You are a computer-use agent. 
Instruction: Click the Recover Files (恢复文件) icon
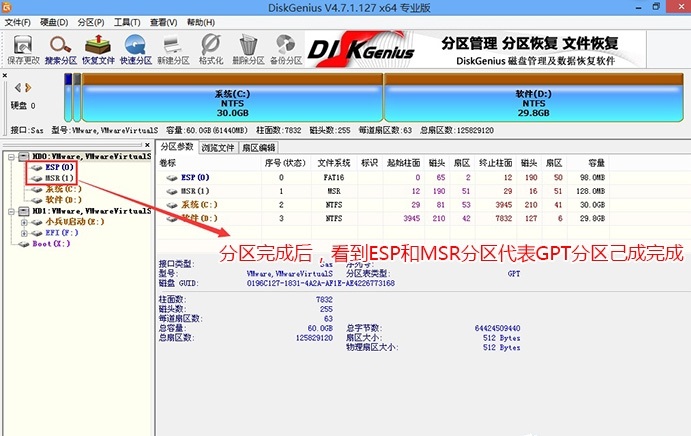click(x=98, y=49)
